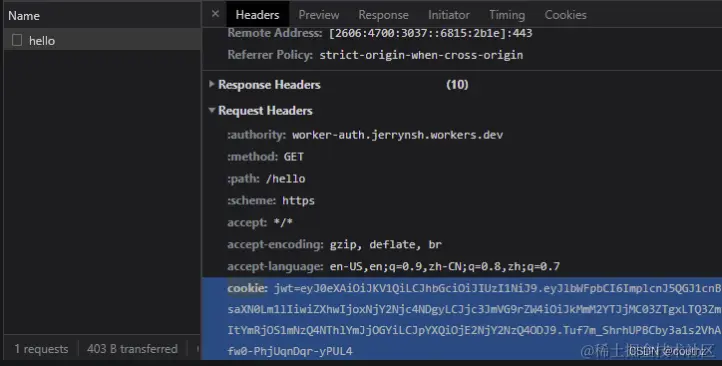This screenshot has width=722, height=366.
Task: Open the Cookies tab
Action: point(565,15)
